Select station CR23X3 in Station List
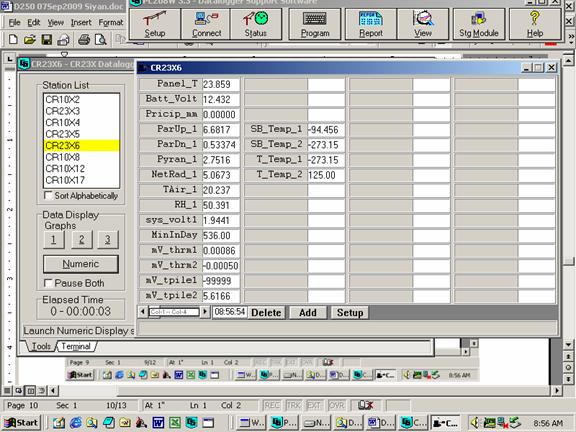Viewport: 576px width, 432px height. click(82, 111)
